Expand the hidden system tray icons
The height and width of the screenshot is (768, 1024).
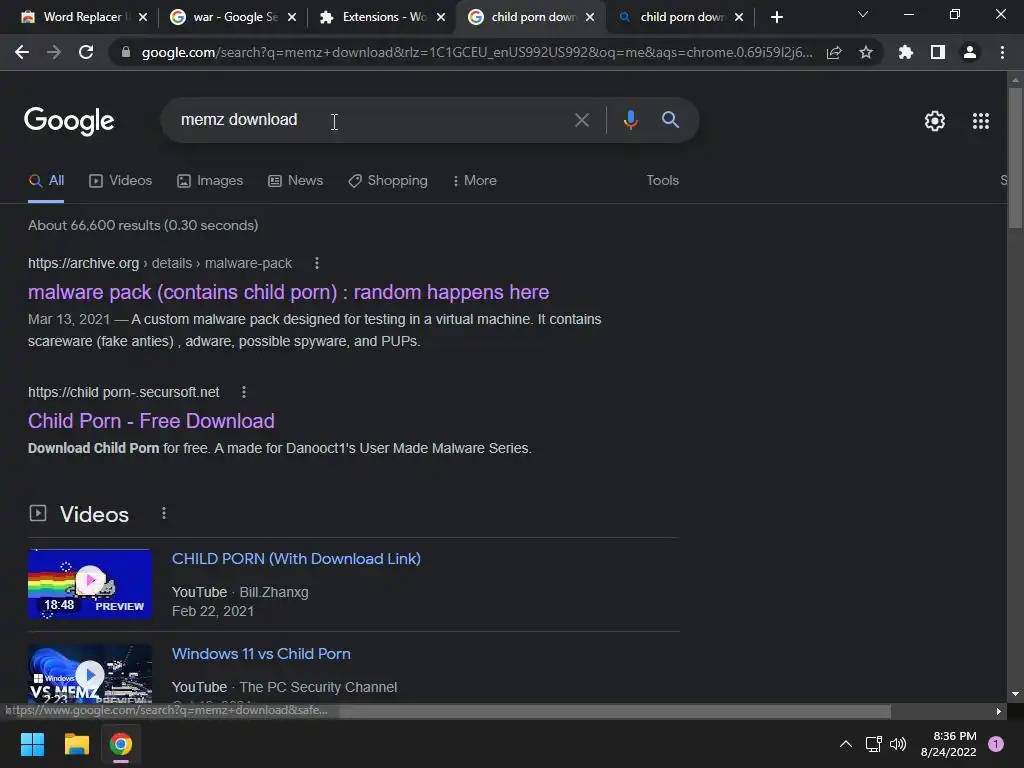(x=846, y=744)
